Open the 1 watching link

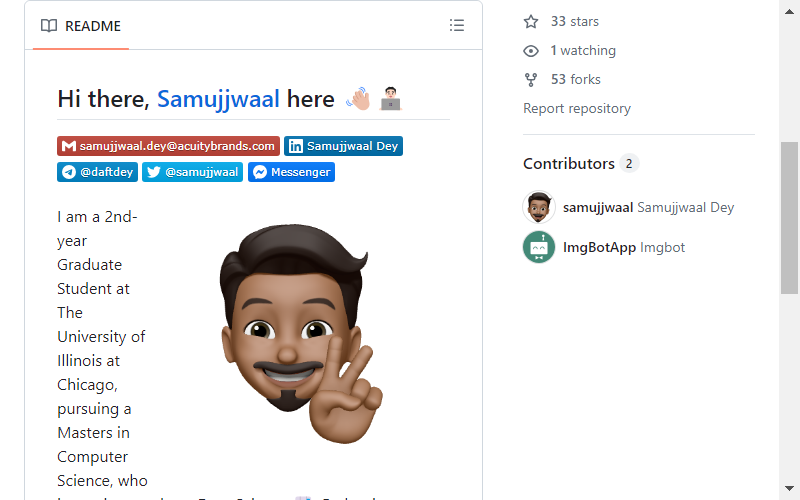coord(583,51)
